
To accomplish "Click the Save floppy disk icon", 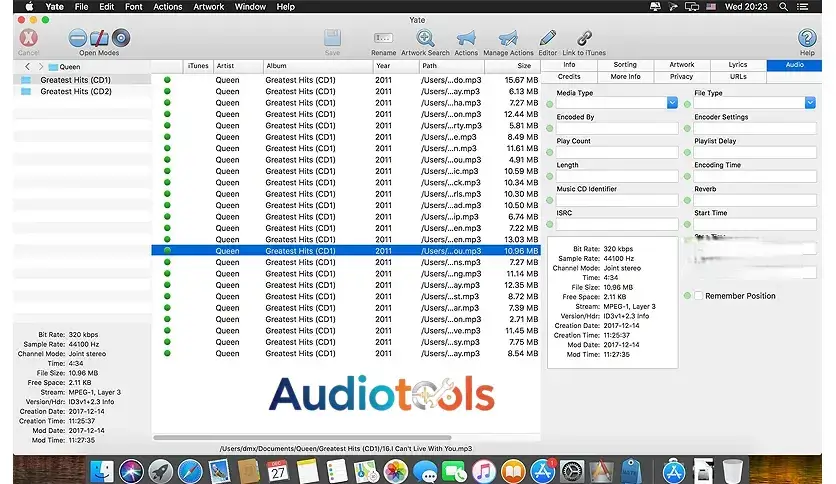I will coord(332,38).
